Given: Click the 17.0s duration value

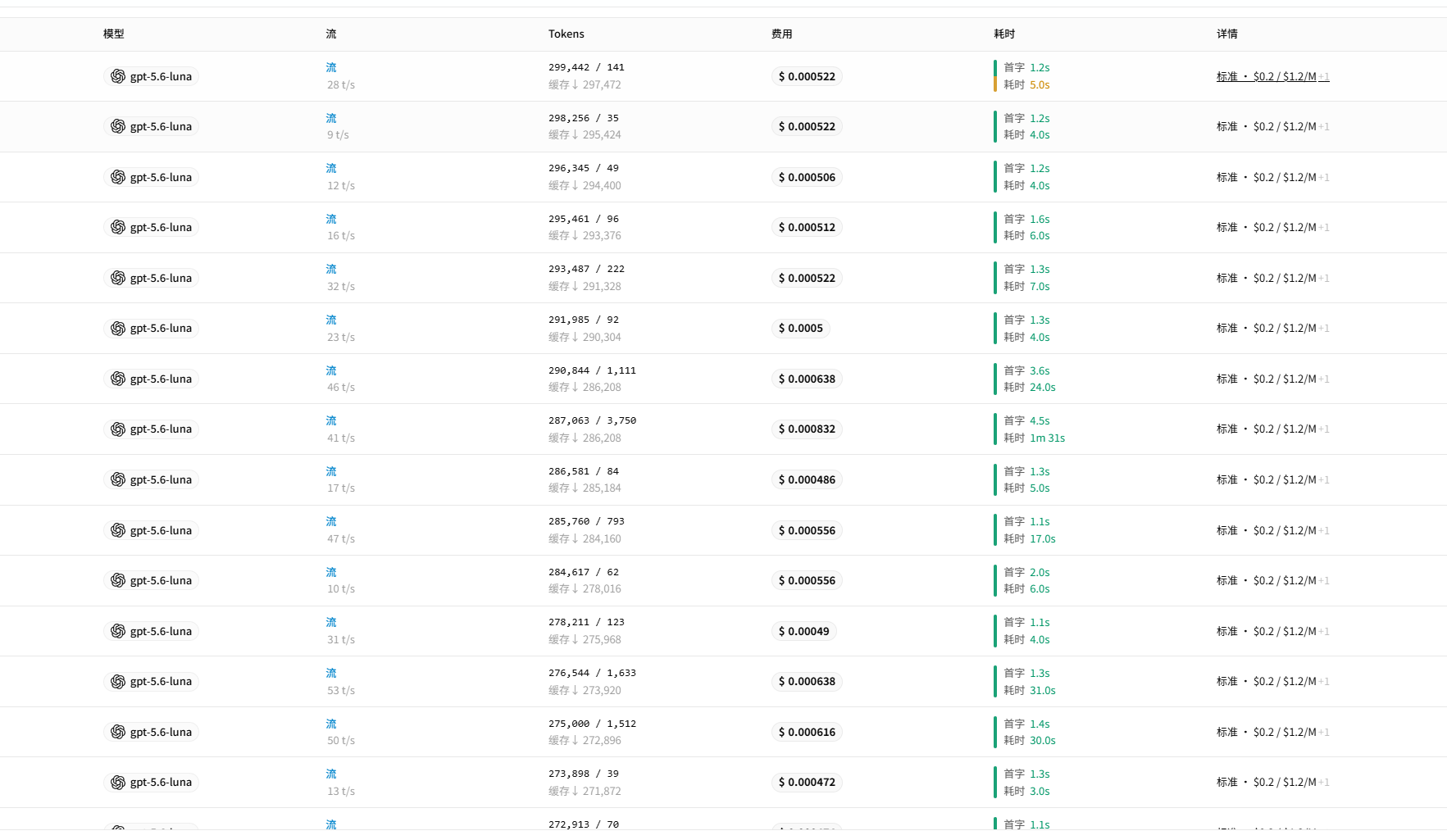Looking at the screenshot, I should coord(1043,538).
